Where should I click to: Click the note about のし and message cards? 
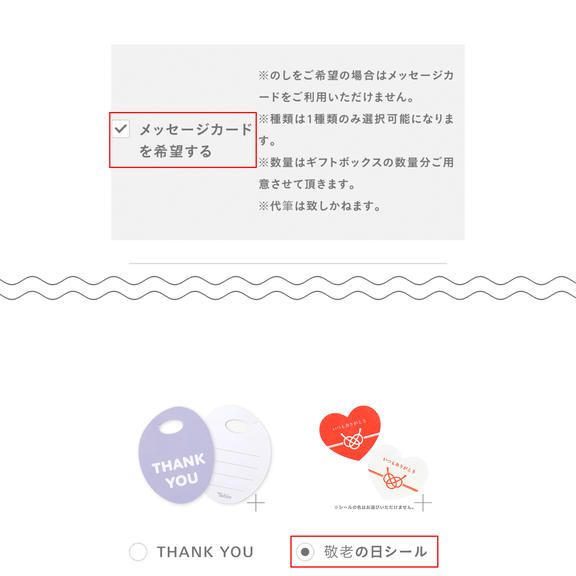[x=356, y=86]
